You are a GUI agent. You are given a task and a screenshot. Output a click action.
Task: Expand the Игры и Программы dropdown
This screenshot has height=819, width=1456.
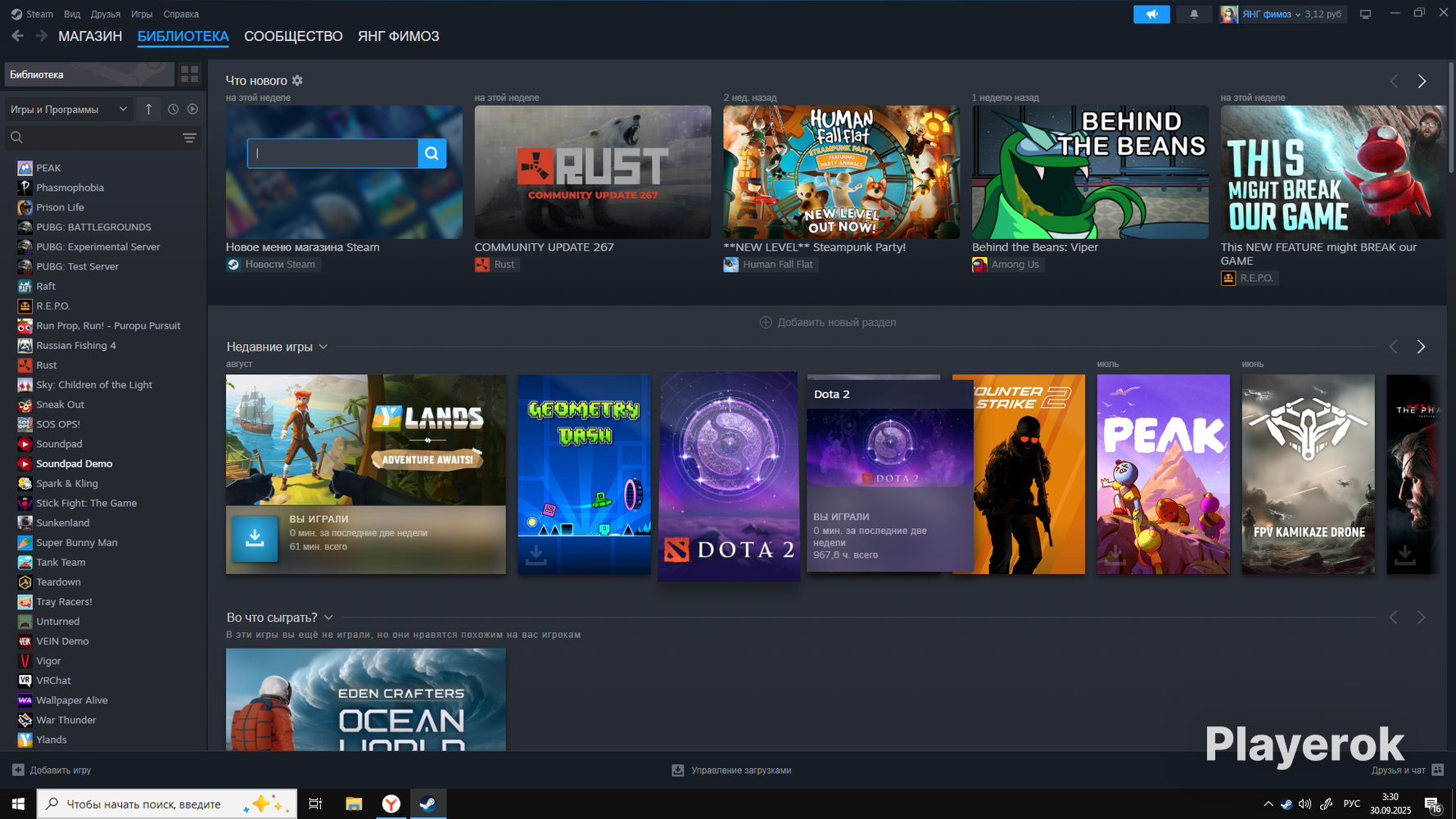[68, 109]
